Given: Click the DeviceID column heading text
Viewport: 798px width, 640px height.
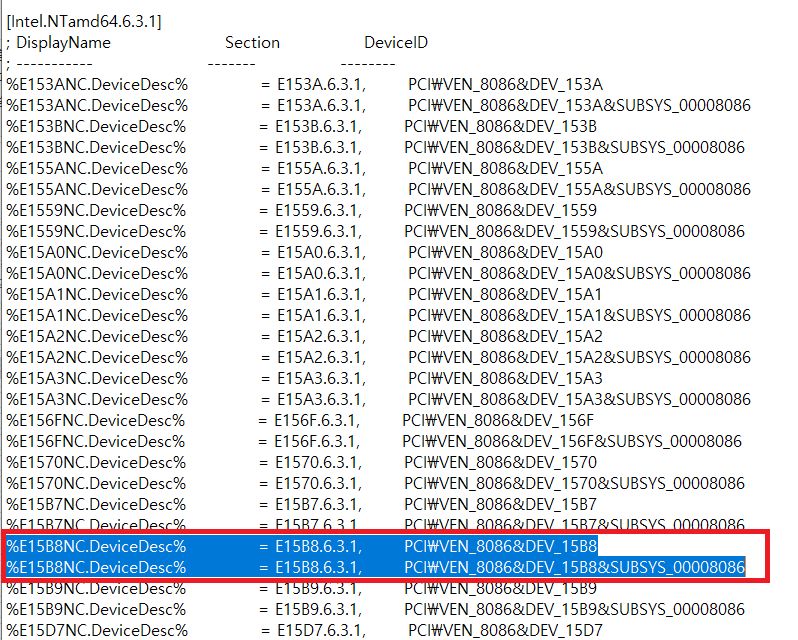Looking at the screenshot, I should tap(396, 42).
